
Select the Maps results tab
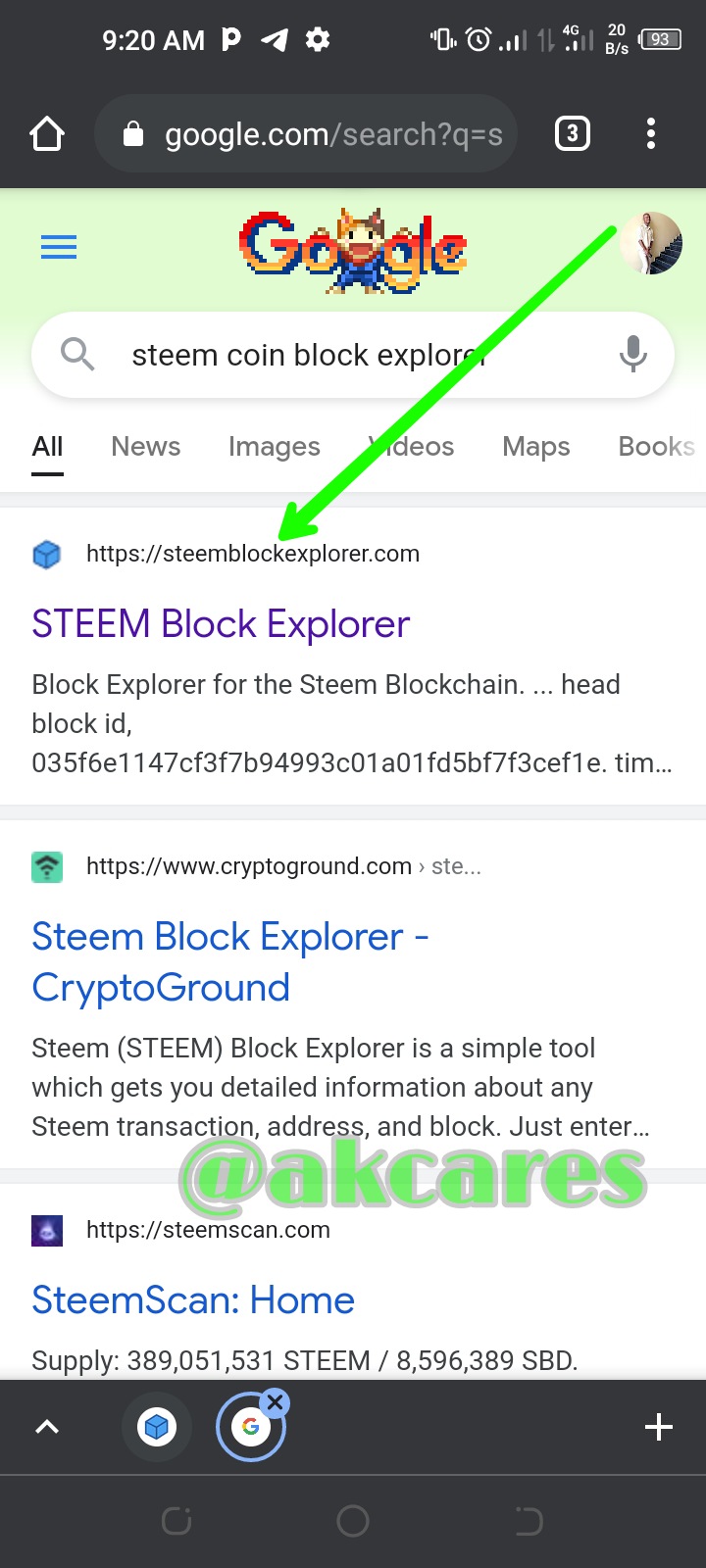point(536,447)
